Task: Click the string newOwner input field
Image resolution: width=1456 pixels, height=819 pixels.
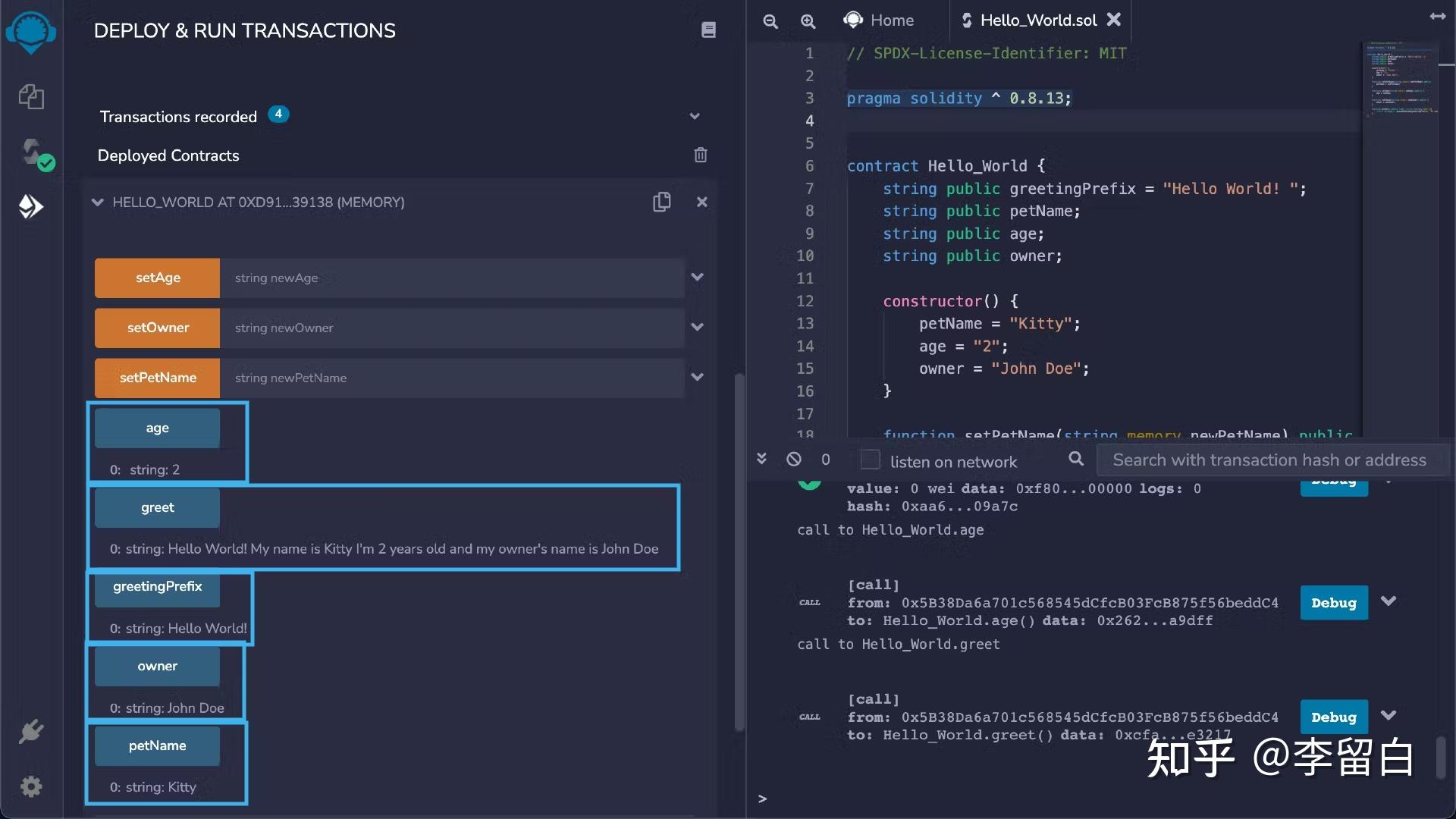Action: (451, 328)
